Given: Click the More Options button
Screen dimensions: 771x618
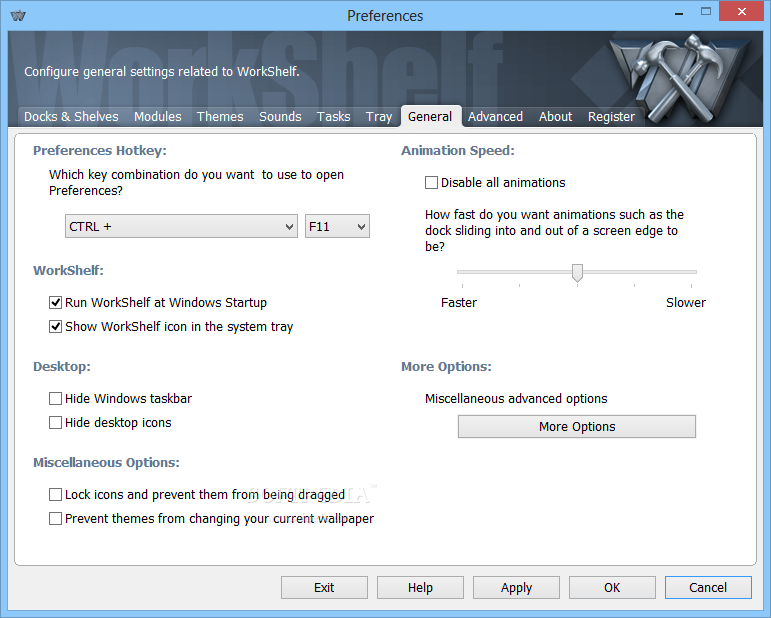Looking at the screenshot, I should [577, 426].
